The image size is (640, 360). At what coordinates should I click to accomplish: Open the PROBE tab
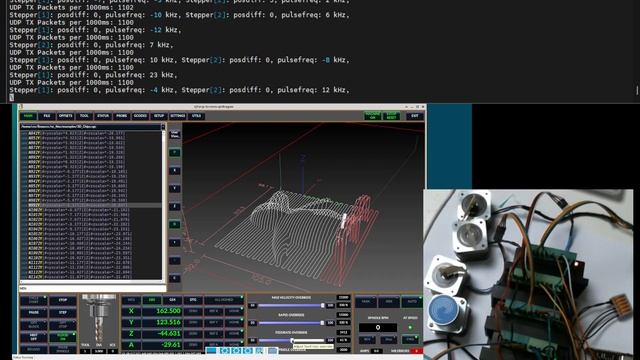(x=122, y=116)
